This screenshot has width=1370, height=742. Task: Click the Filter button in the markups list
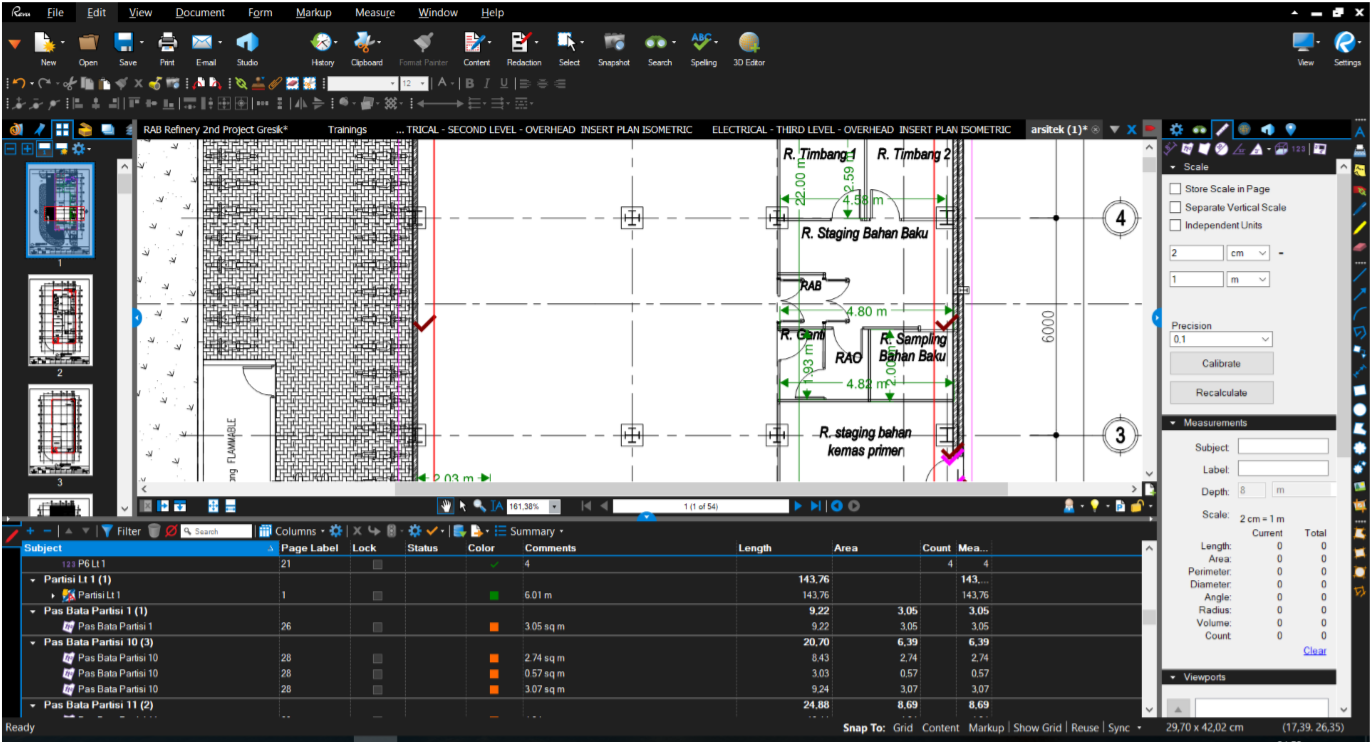pos(121,532)
